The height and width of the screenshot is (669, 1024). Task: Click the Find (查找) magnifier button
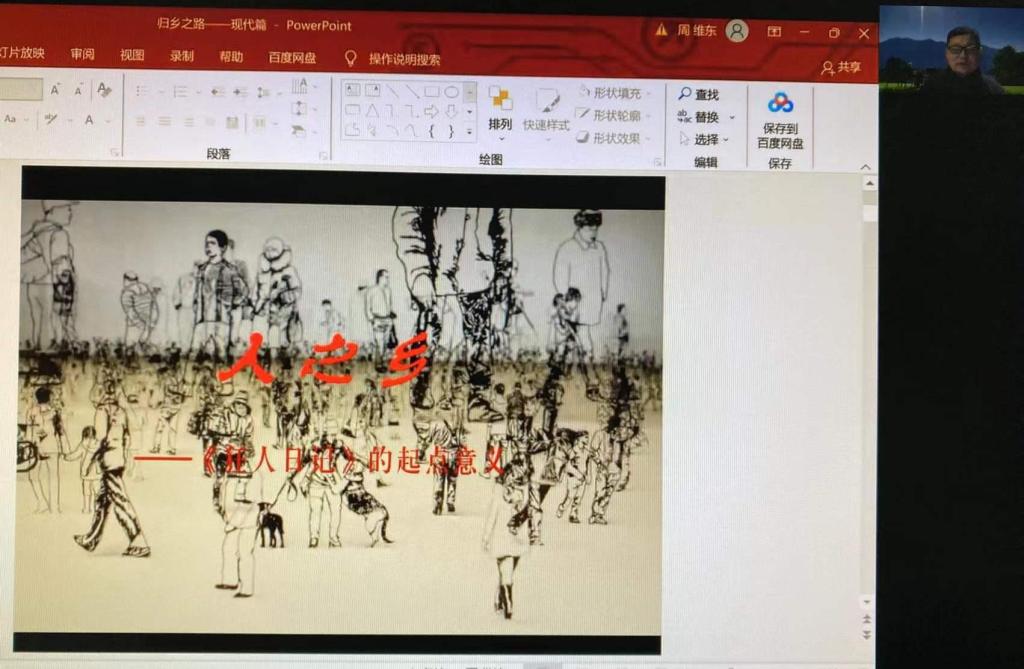point(699,94)
